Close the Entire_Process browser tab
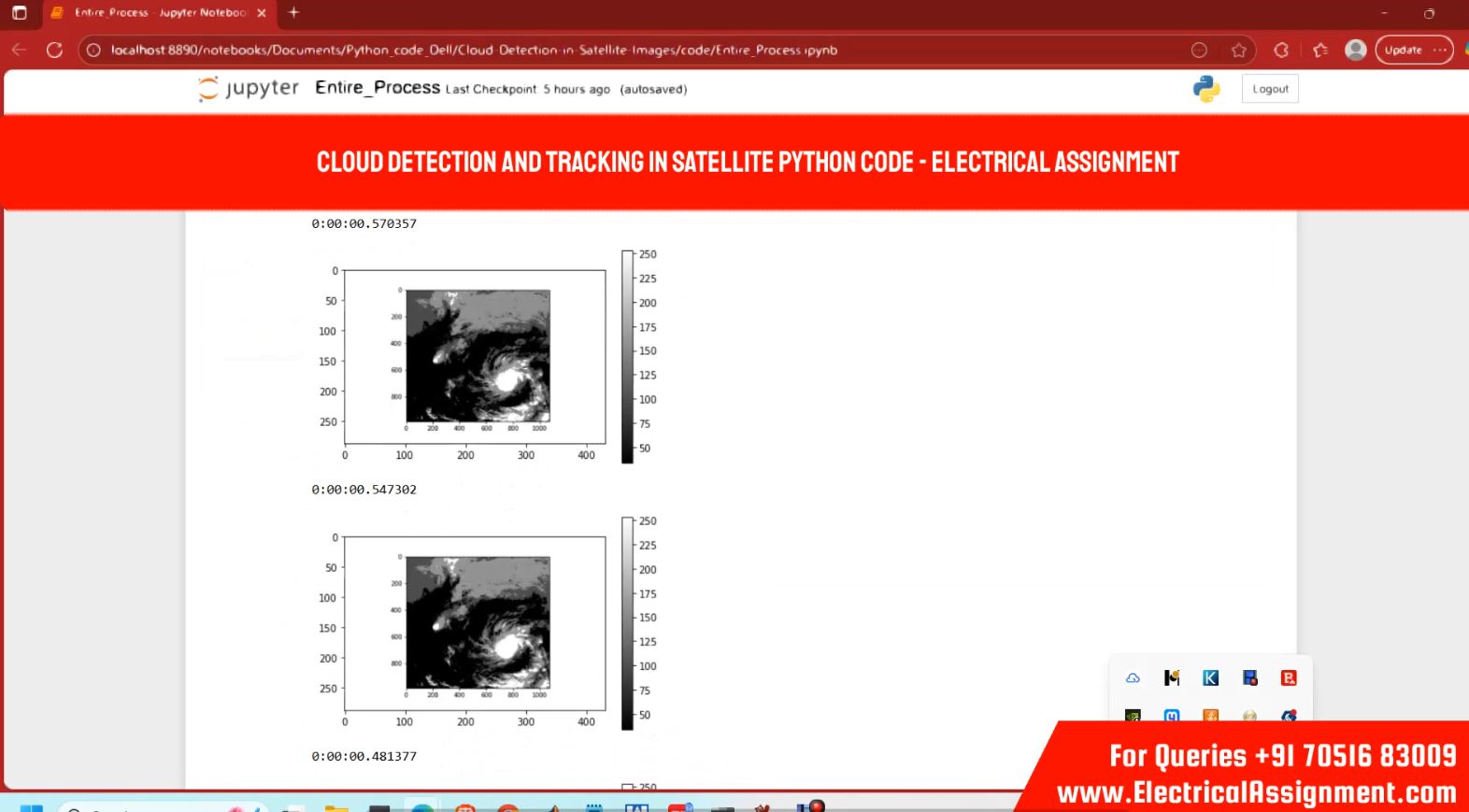The height and width of the screenshot is (812, 1469). pyautogui.click(x=262, y=13)
